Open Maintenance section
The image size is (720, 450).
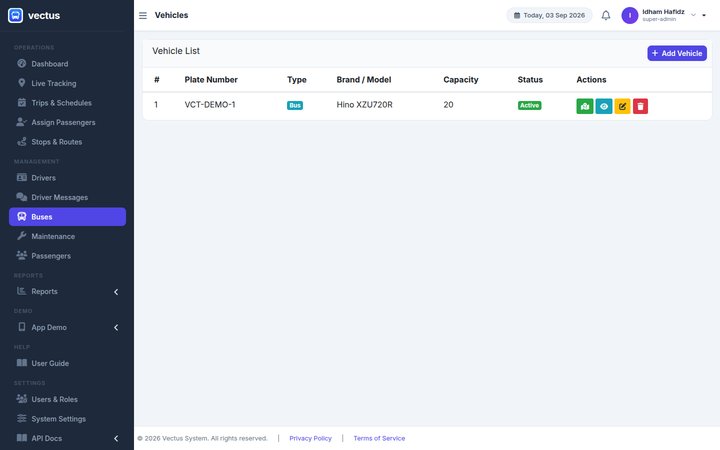coord(68,236)
